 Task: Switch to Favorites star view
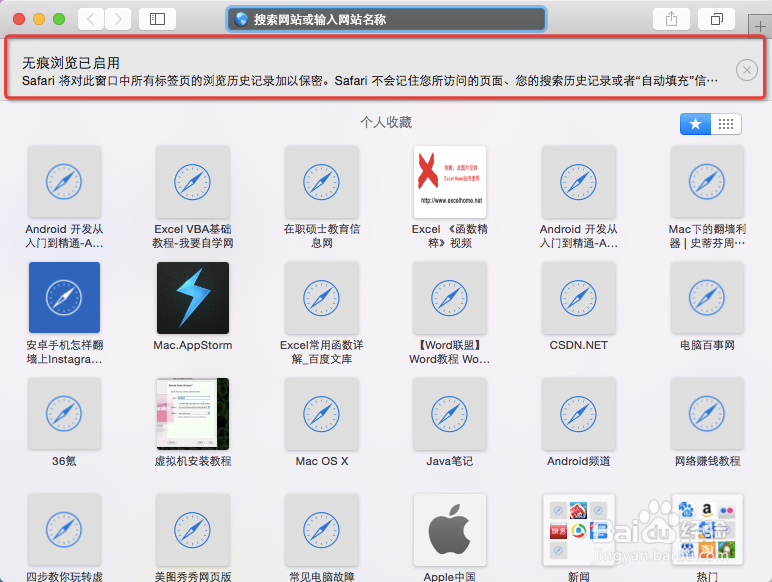695,124
